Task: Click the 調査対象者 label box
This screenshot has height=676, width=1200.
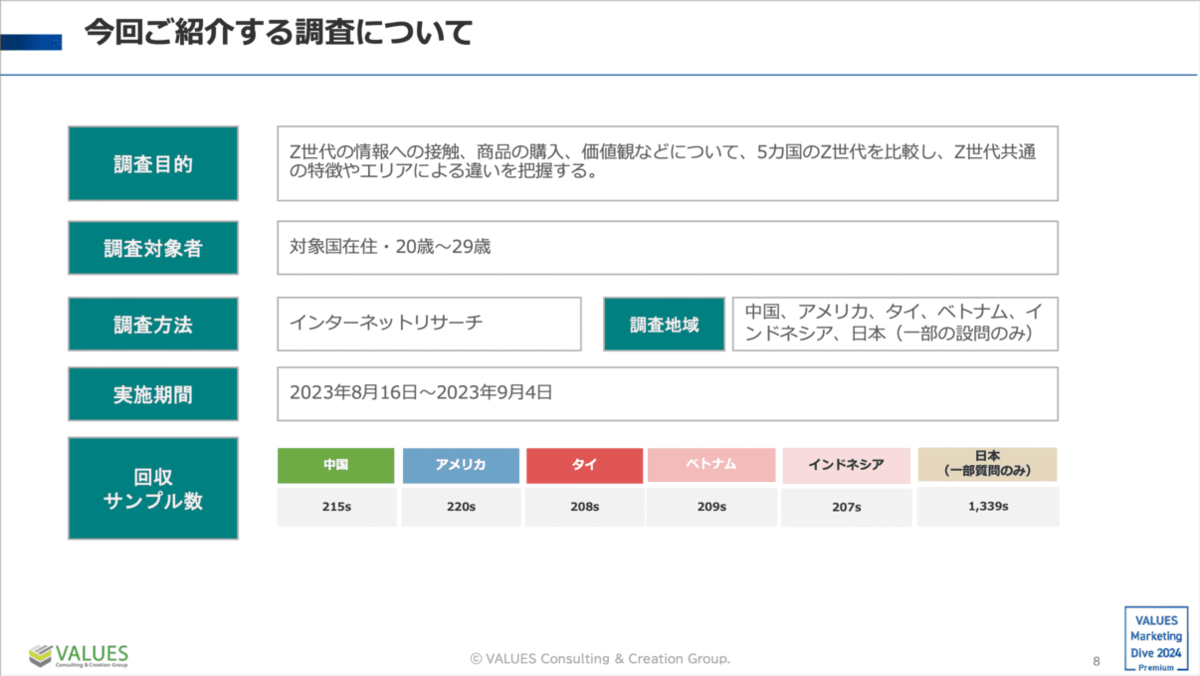Action: coord(153,248)
